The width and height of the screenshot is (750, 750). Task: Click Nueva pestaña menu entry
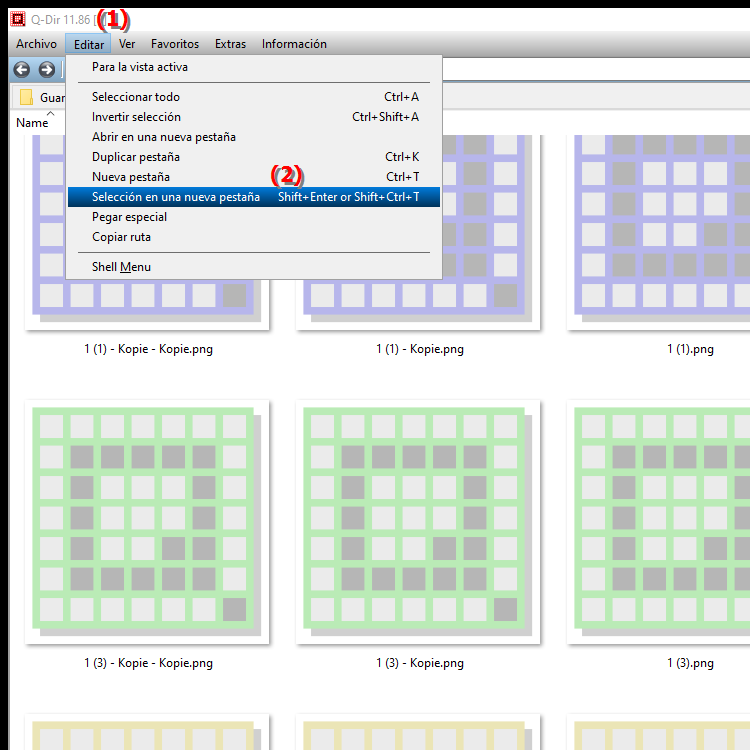[254, 177]
